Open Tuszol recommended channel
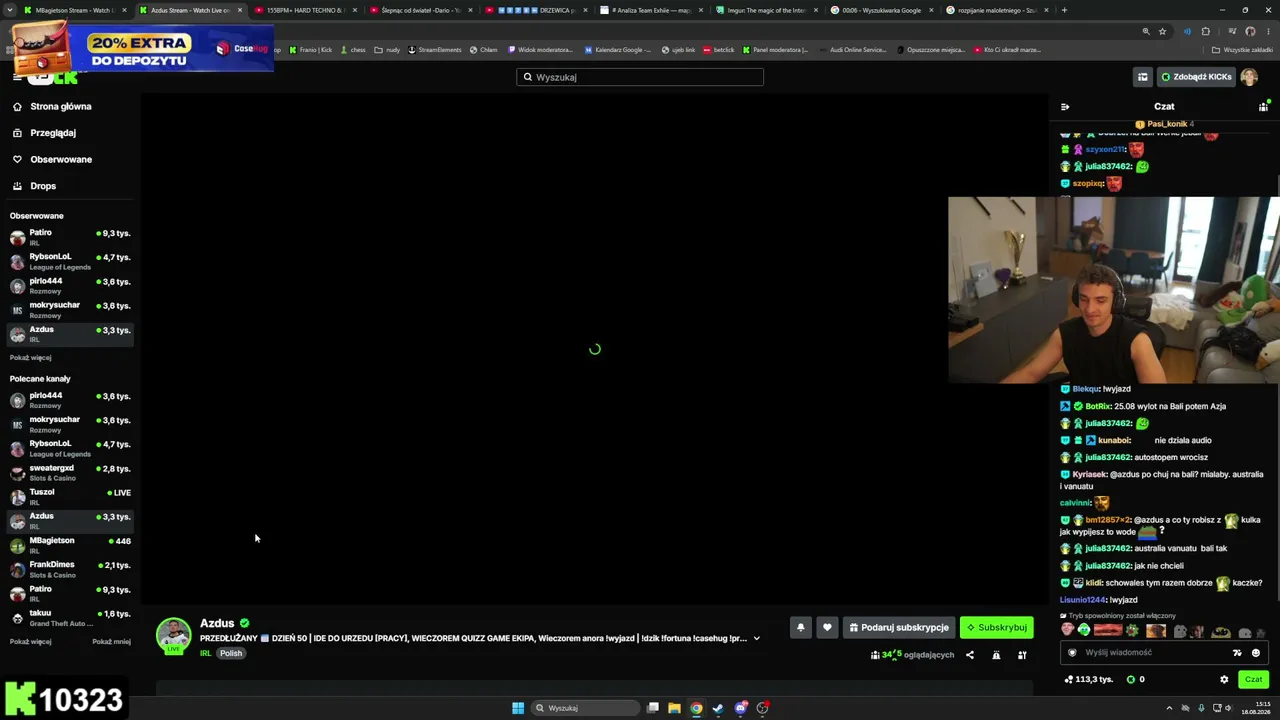The width and height of the screenshot is (1280, 720). (x=70, y=496)
